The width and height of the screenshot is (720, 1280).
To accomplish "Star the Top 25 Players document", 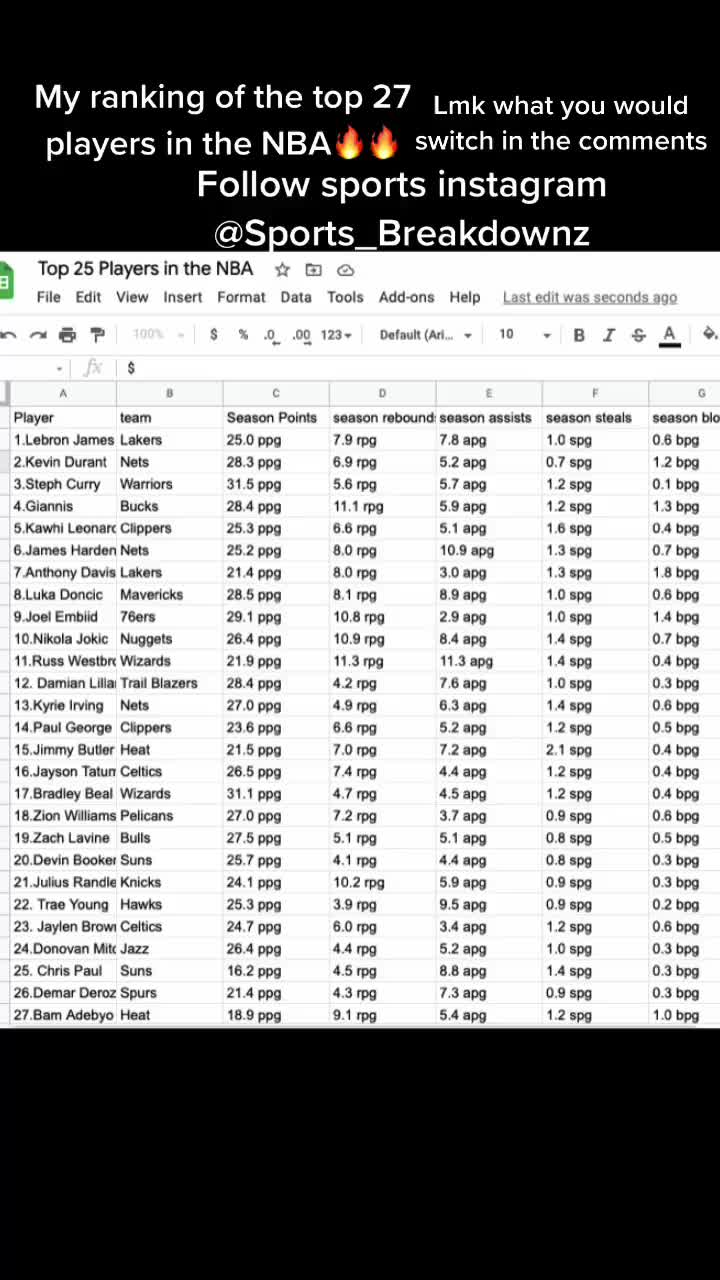I will [x=282, y=269].
